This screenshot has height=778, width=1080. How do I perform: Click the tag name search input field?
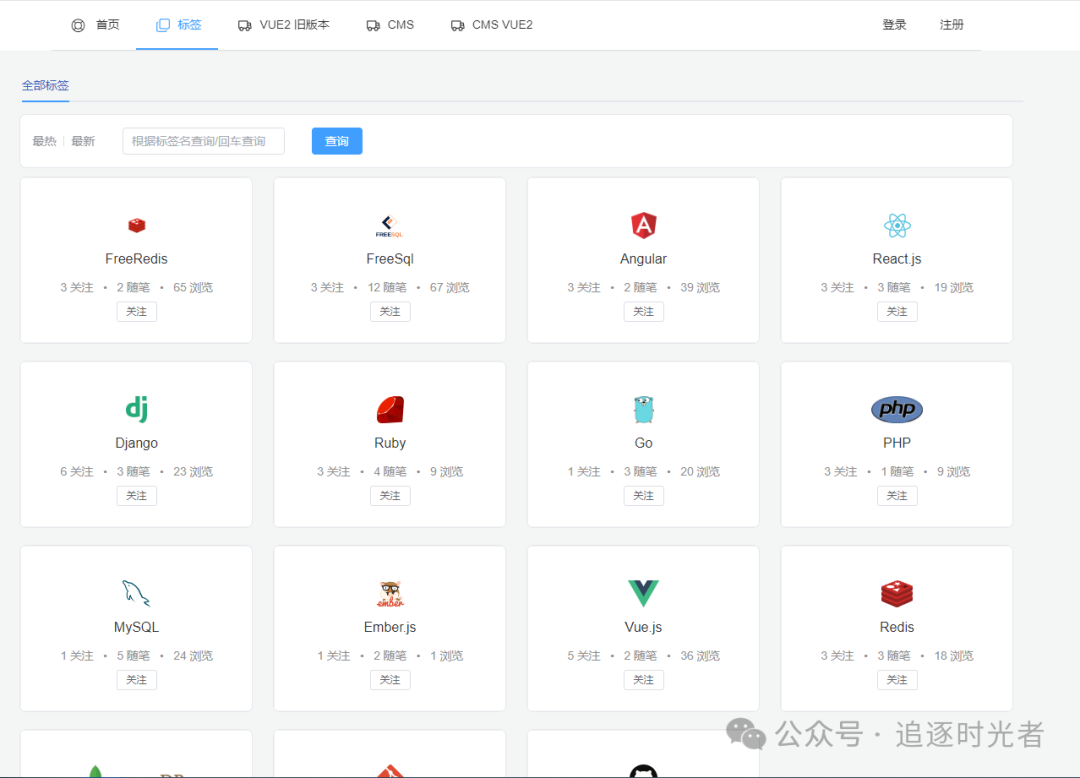202,141
